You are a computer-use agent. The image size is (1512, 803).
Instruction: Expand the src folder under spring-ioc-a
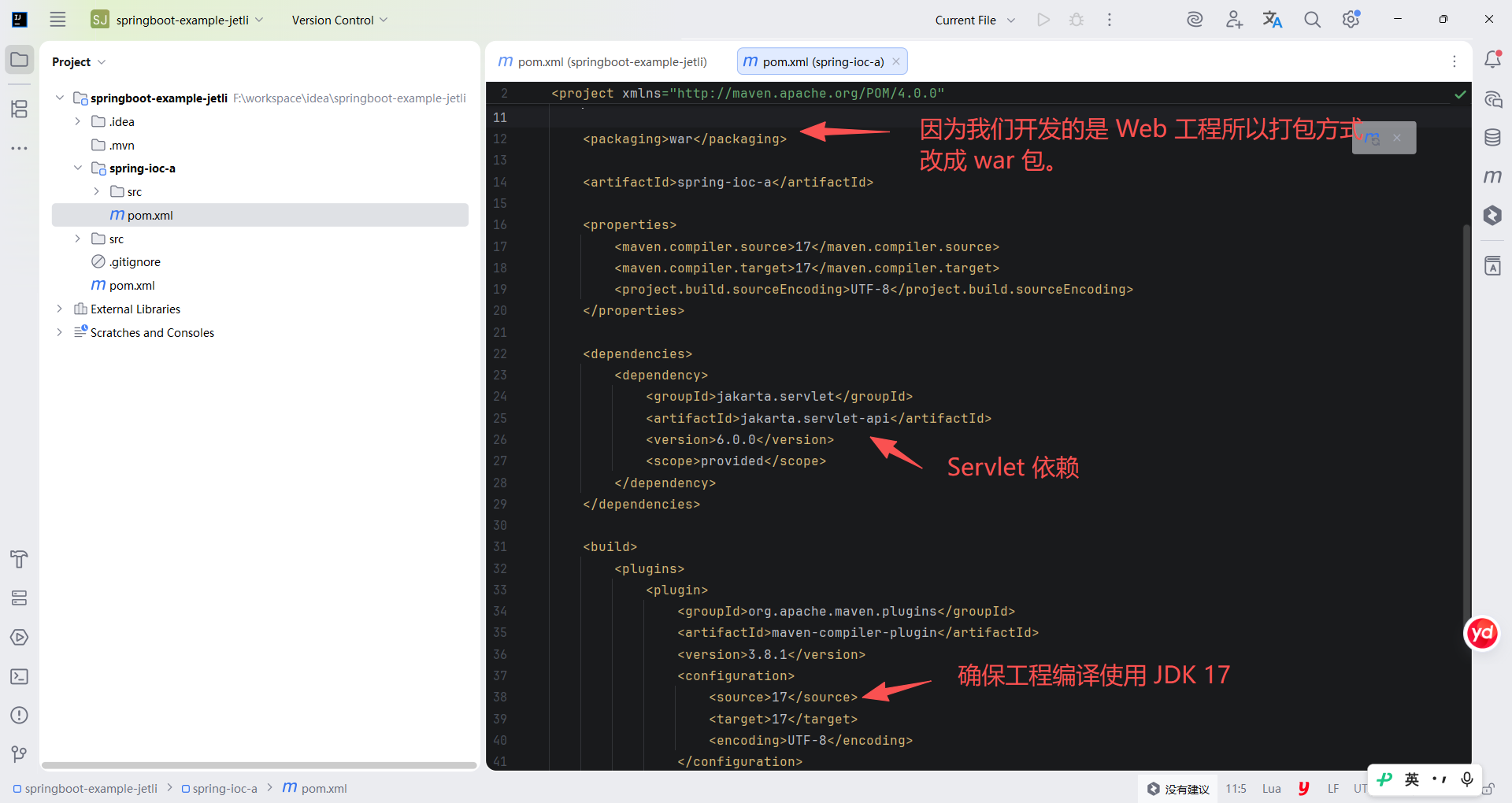(97, 191)
